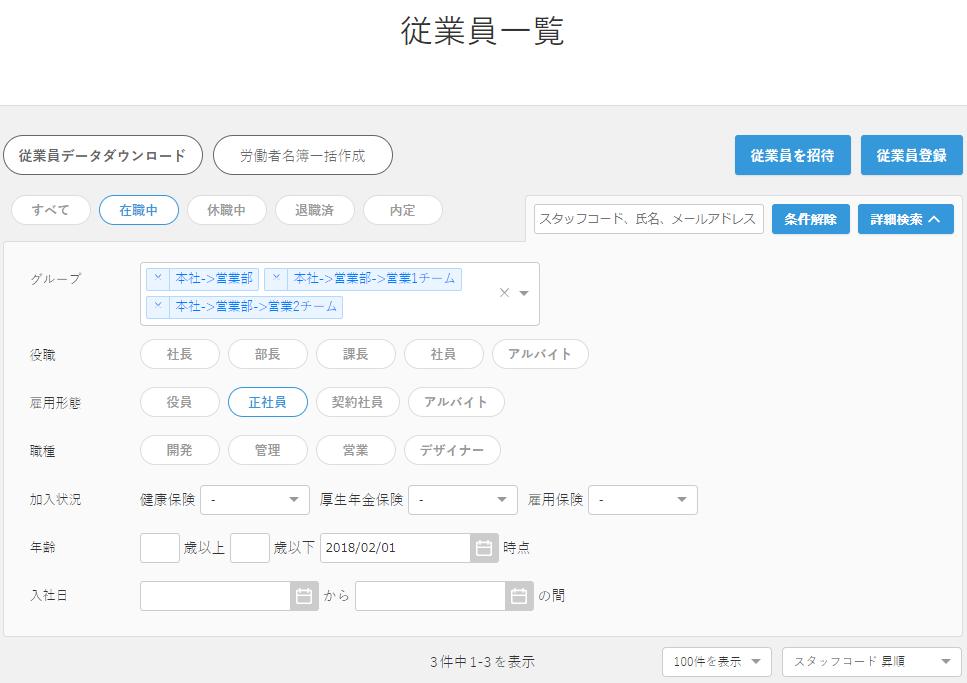Click 従業員データダウンロード button

click(103, 155)
